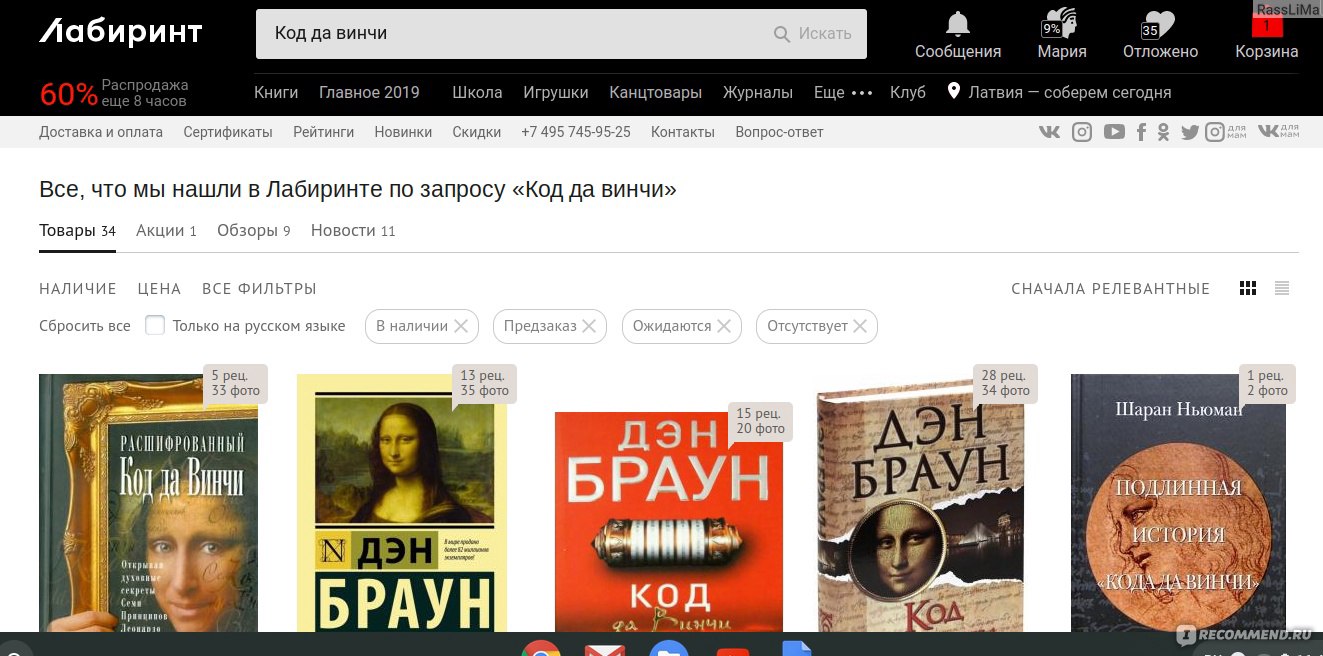Switch to grid view of results
The image size is (1323, 656).
[x=1248, y=288]
